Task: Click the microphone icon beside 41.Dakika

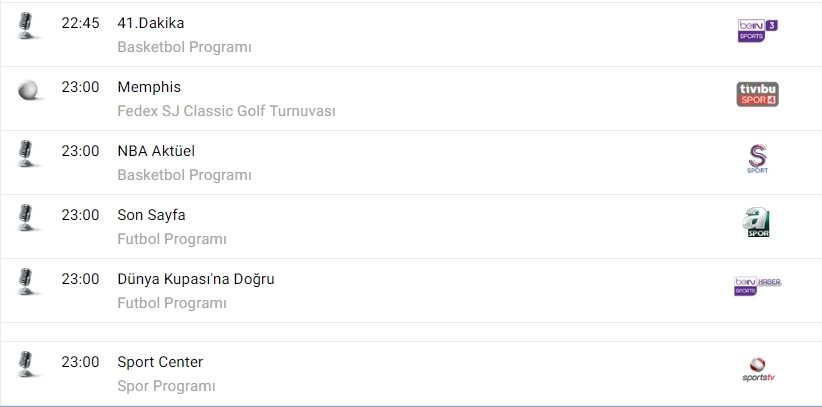Action: point(27,25)
